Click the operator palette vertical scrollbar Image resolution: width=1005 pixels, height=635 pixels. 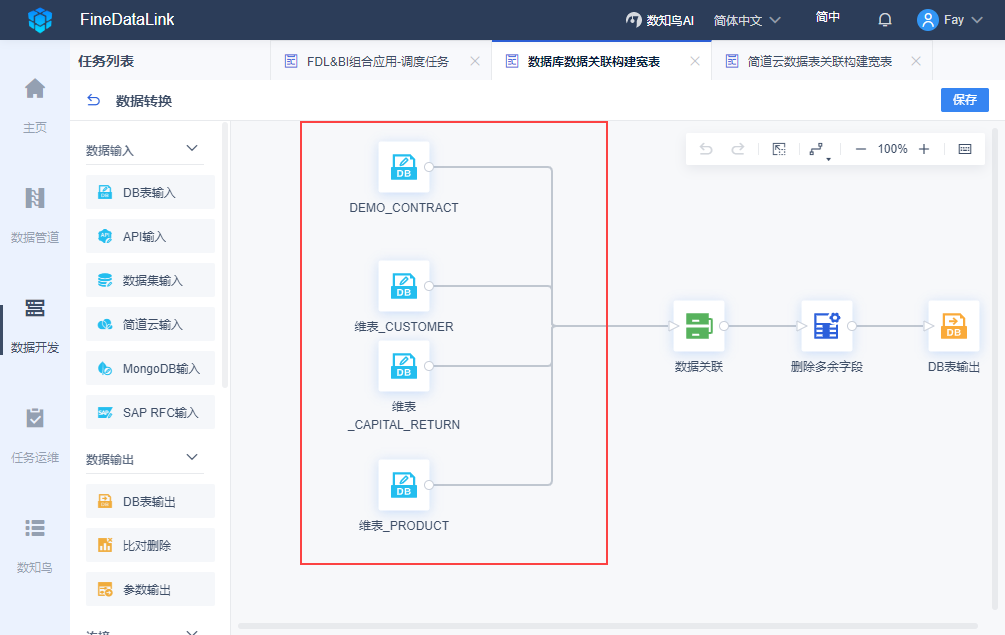click(224, 255)
